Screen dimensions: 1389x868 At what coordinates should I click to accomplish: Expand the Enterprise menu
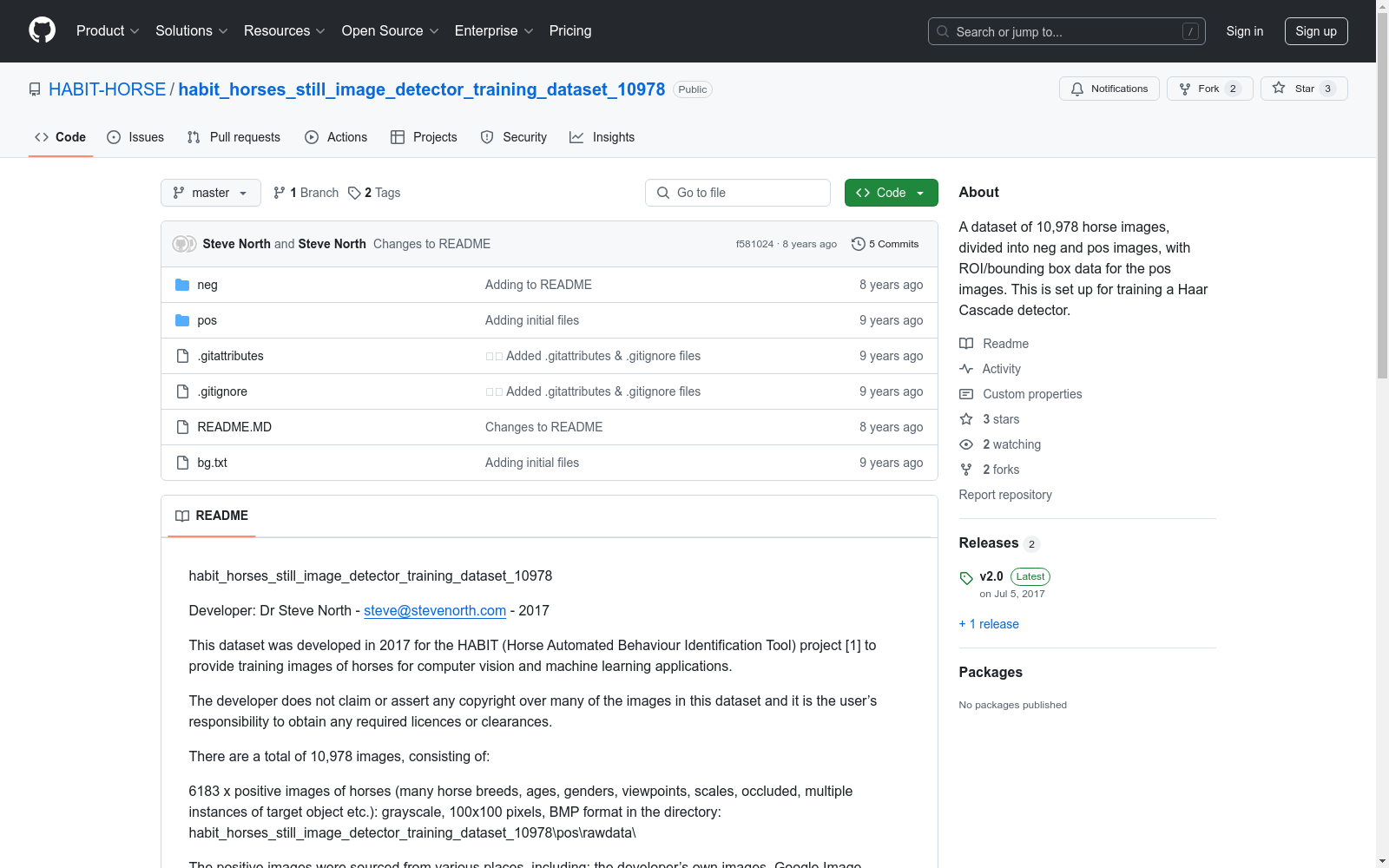click(x=494, y=30)
